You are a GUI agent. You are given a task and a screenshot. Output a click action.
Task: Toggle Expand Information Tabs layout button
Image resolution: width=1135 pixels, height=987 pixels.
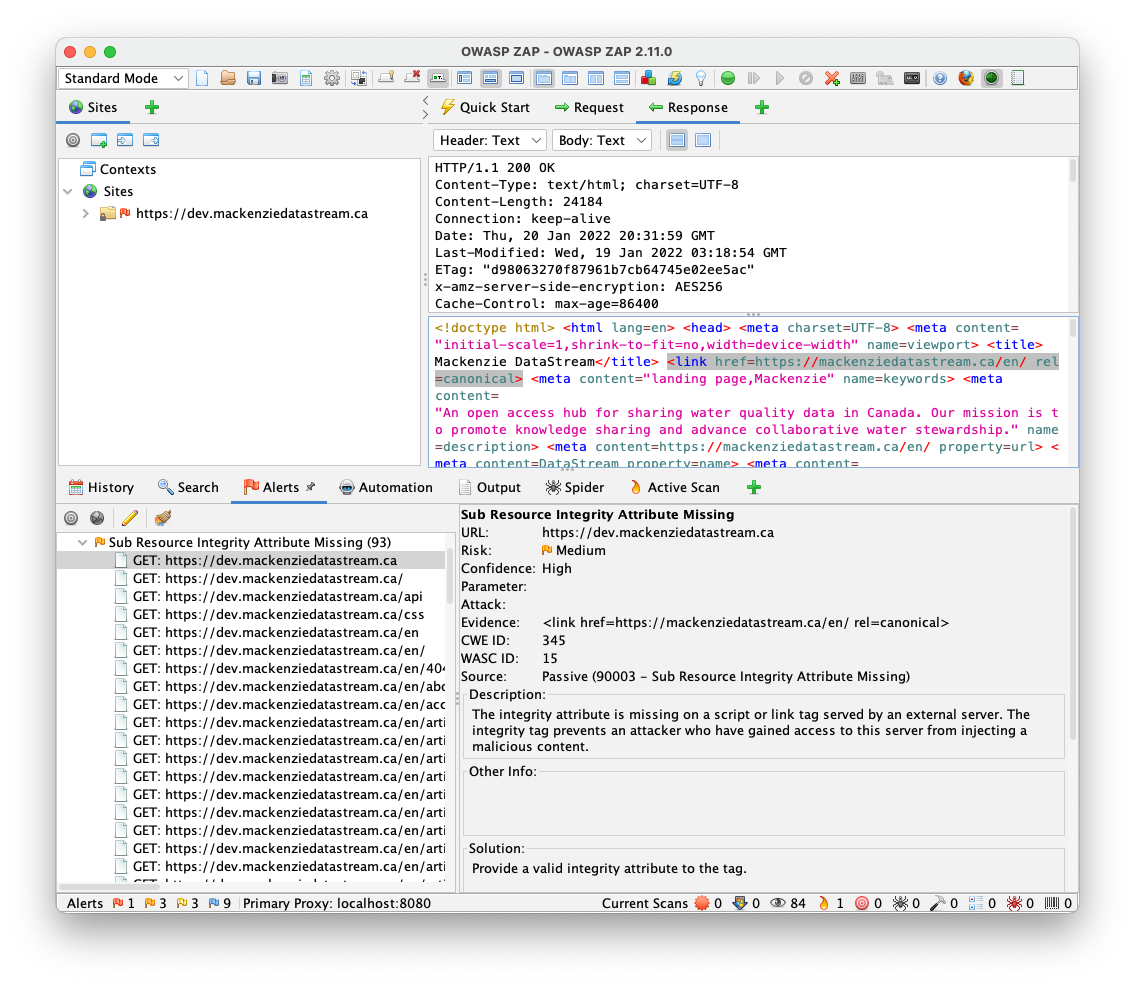[x=491, y=78]
